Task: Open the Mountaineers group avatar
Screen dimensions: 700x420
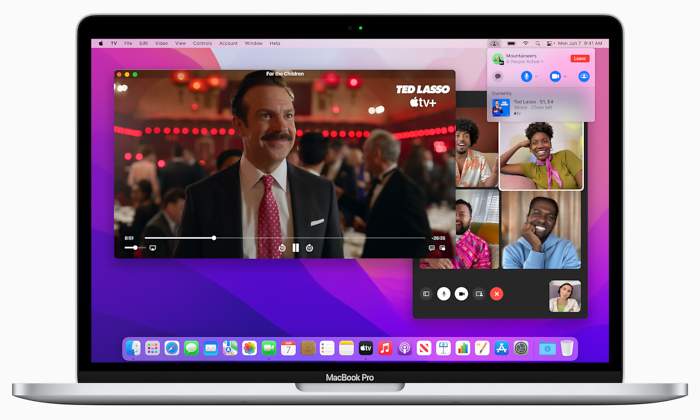Action: coord(498,58)
